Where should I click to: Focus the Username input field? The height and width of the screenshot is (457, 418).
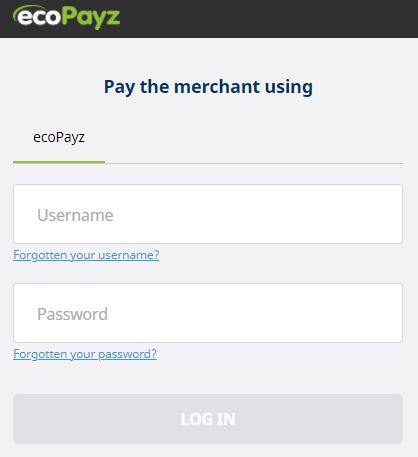pos(208,214)
